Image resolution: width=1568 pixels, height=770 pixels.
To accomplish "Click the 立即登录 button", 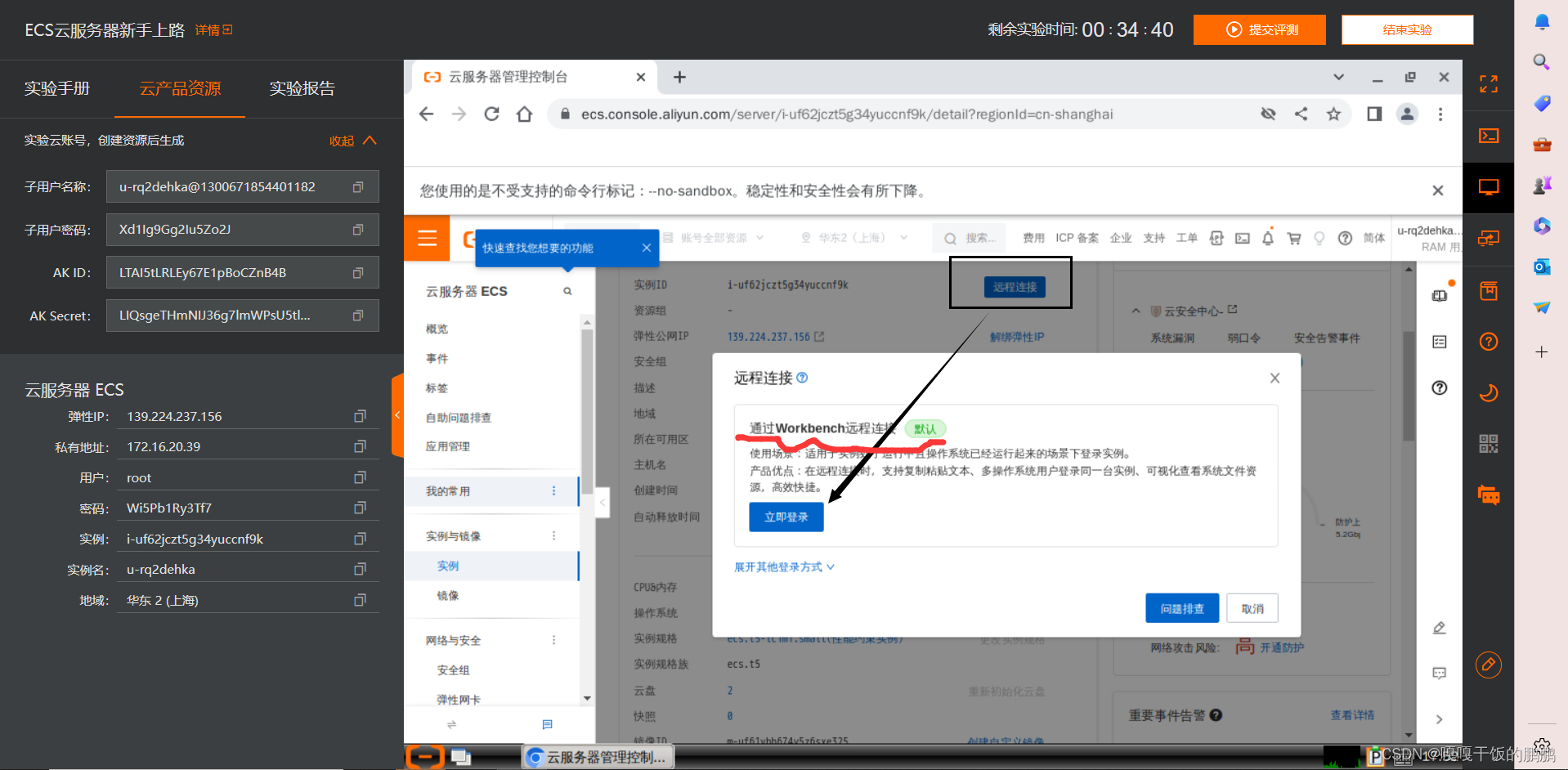I will click(786, 517).
